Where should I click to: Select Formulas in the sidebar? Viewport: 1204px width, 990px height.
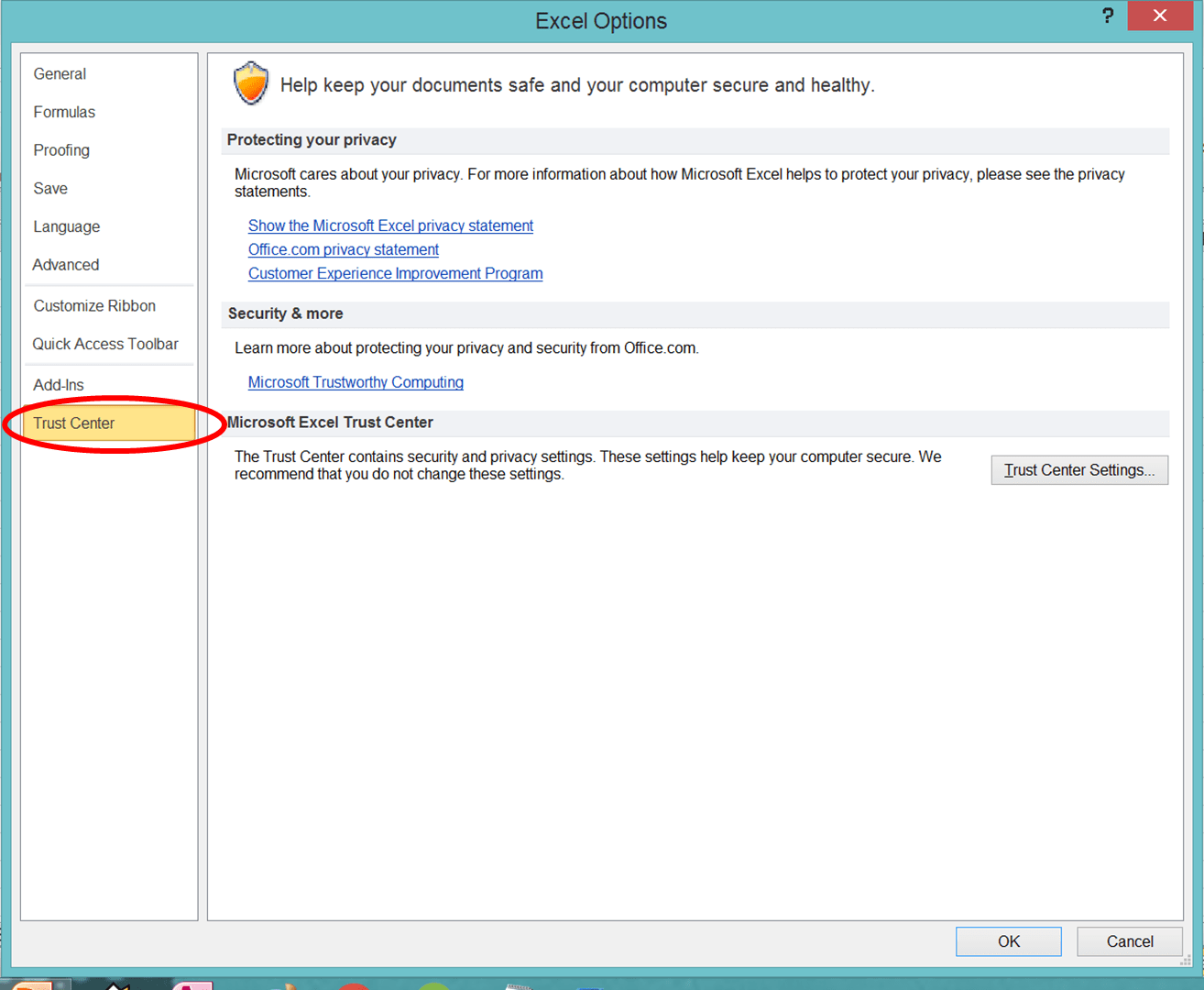pyautogui.click(x=108, y=112)
